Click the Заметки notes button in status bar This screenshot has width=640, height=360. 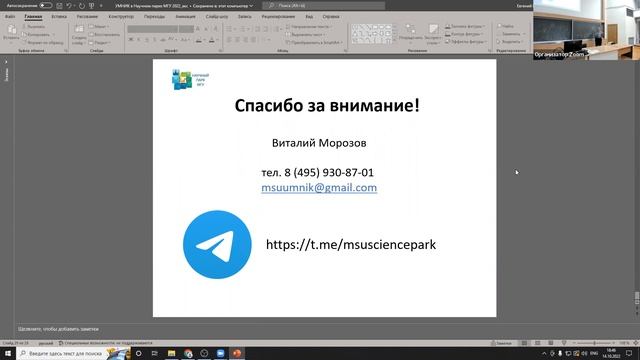point(502,343)
